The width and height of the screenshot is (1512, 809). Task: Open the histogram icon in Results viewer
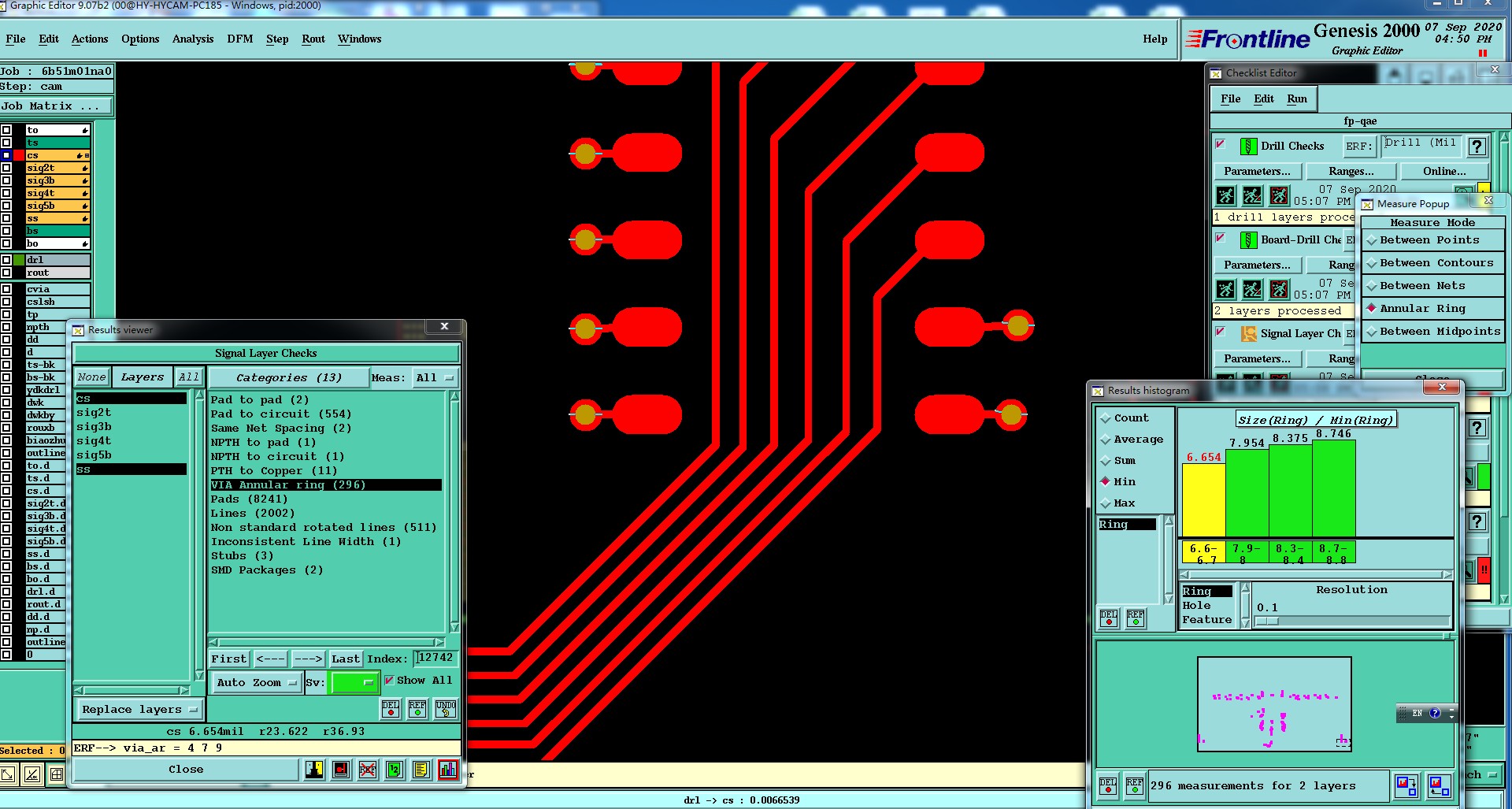pos(448,770)
